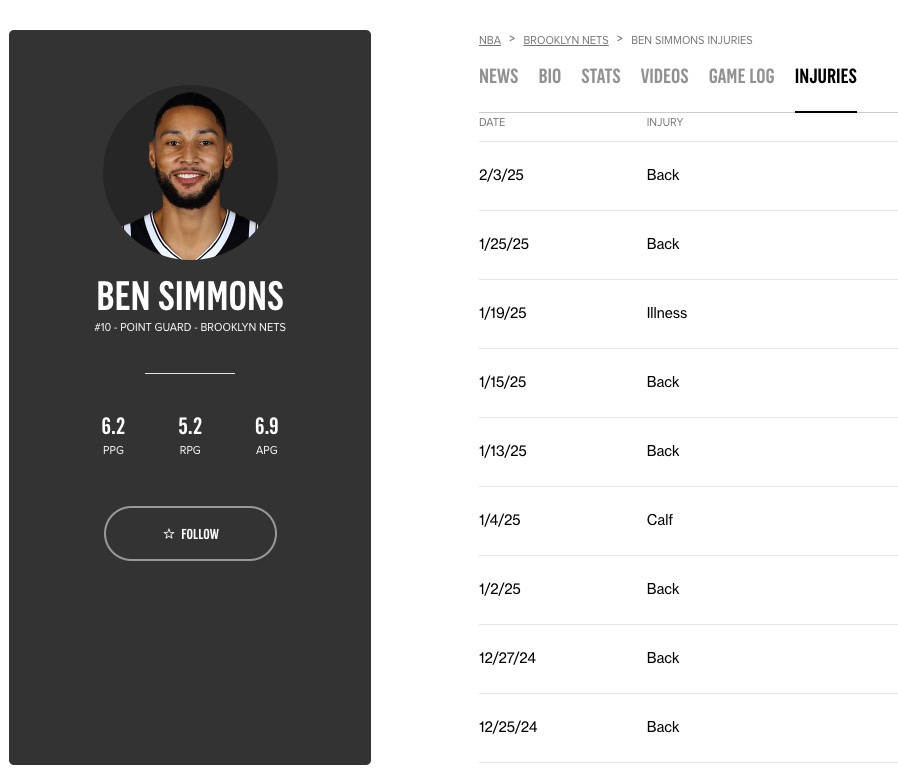The height and width of the screenshot is (772, 898).
Task: Follow Ben Simmons
Action: (190, 533)
